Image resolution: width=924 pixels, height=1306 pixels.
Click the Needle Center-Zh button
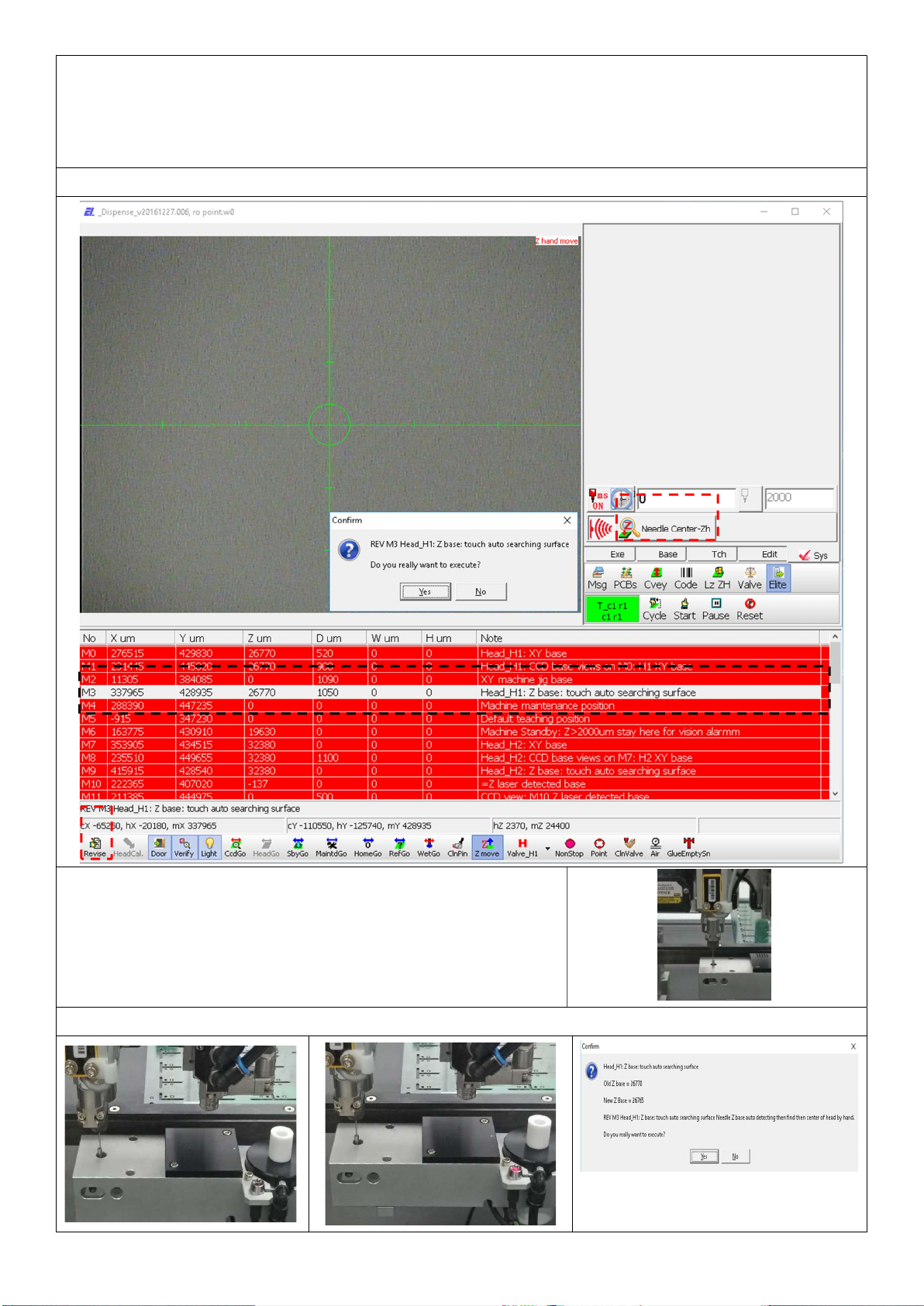coord(665,529)
